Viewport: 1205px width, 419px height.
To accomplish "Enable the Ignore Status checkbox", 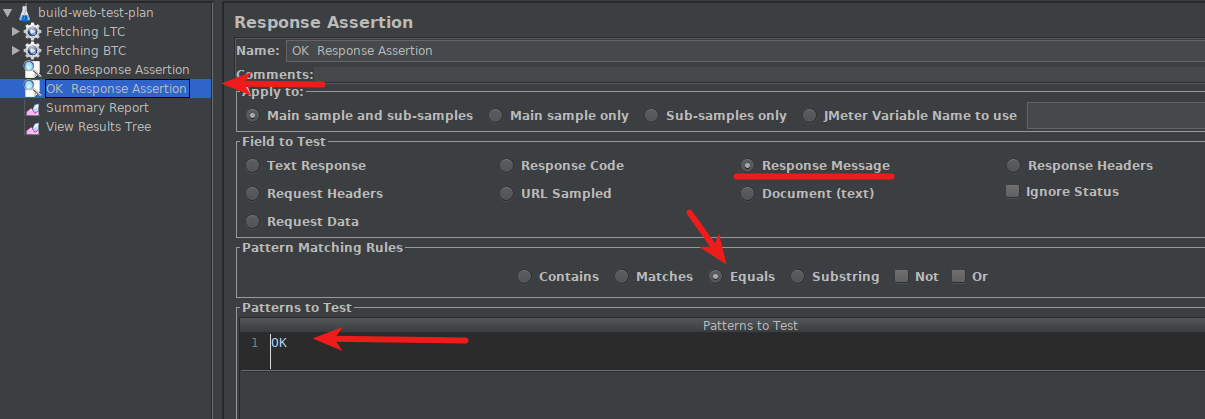I will click(1012, 191).
